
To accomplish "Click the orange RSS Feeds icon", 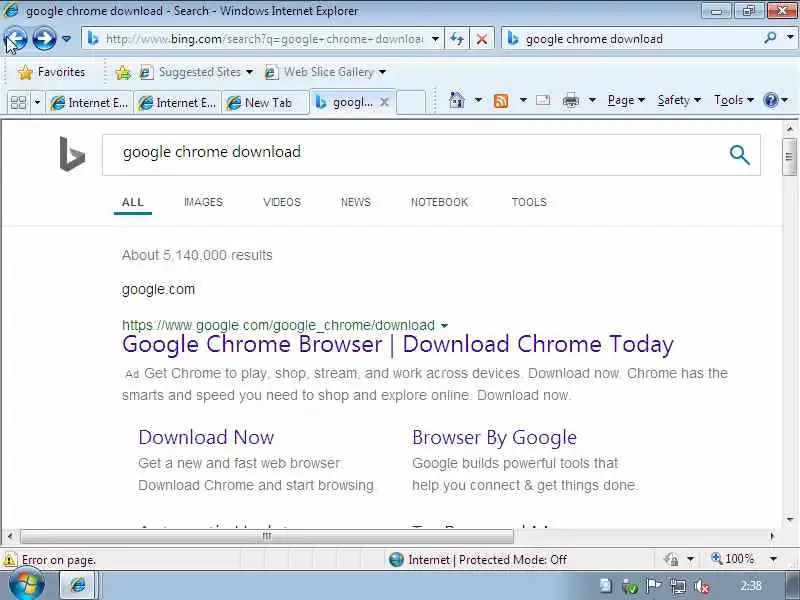I will (501, 101).
